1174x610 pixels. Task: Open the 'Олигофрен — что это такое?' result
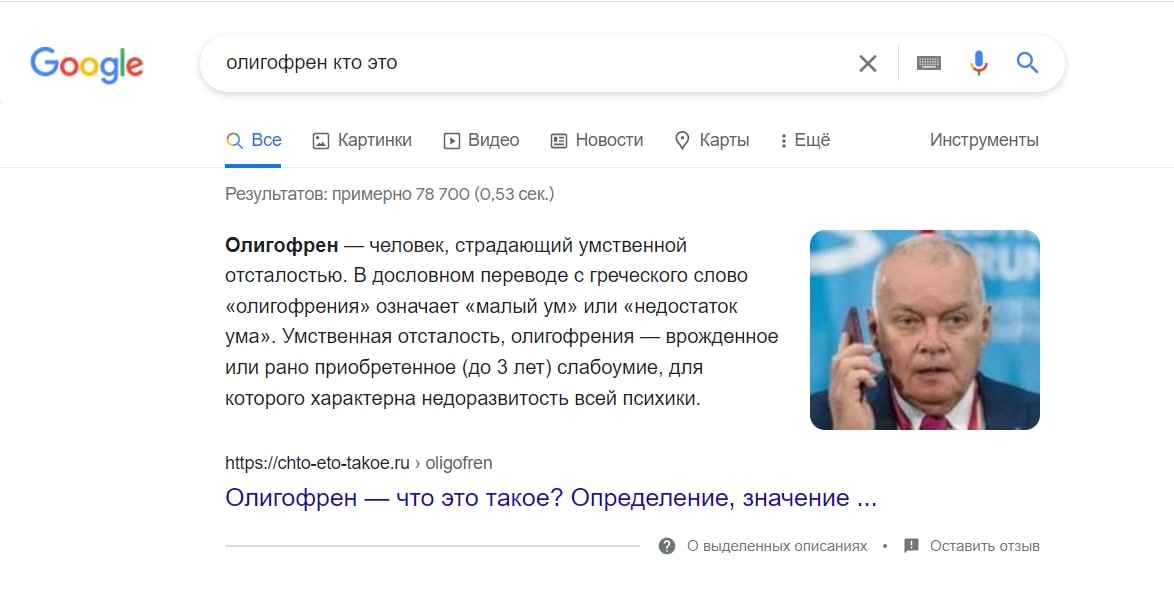[551, 498]
